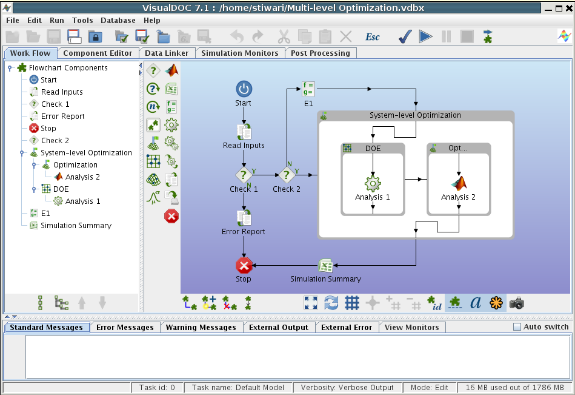
Task: Open the Tools menu
Action: click(x=82, y=21)
